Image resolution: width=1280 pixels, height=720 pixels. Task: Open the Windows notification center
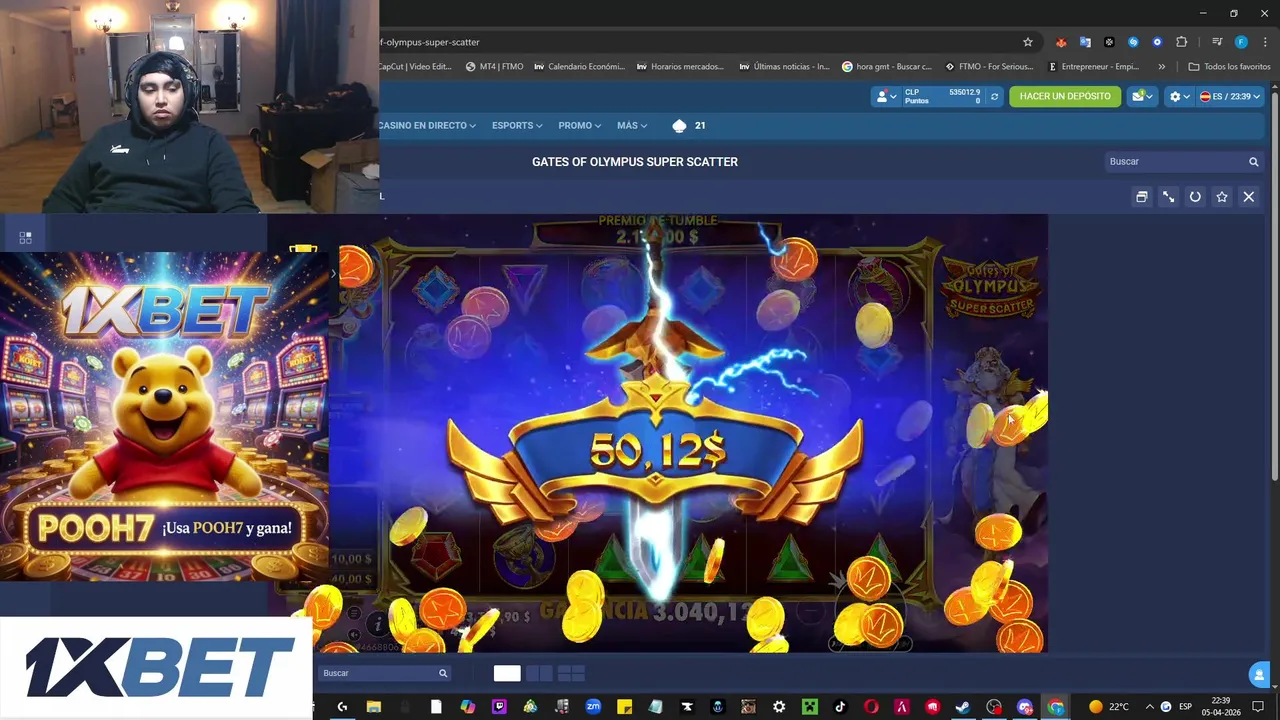pyautogui.click(x=1258, y=707)
